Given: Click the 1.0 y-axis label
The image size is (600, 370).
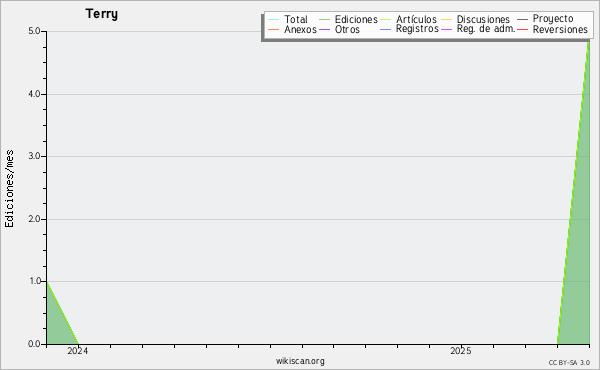Looking at the screenshot, I should tap(34, 281).
